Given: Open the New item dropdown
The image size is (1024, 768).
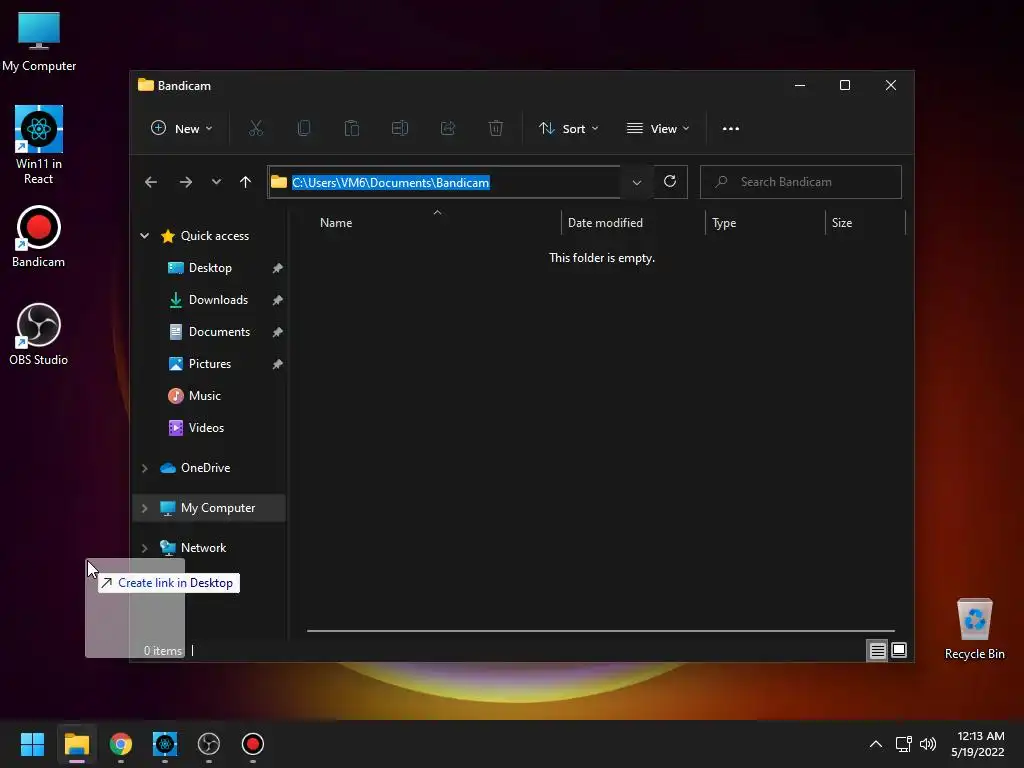Looking at the screenshot, I should pyautogui.click(x=182, y=129).
